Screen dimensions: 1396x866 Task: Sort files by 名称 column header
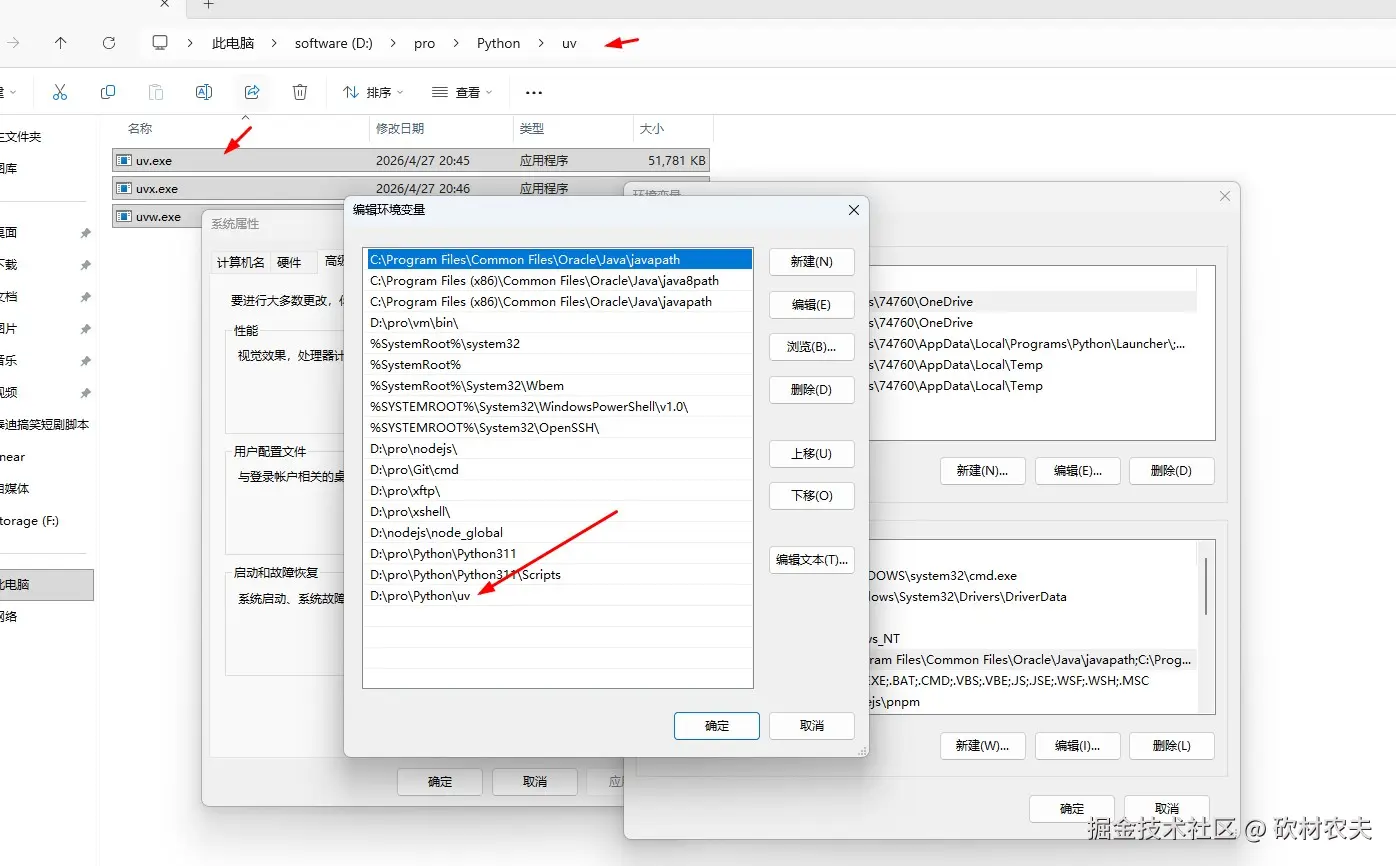click(x=140, y=129)
